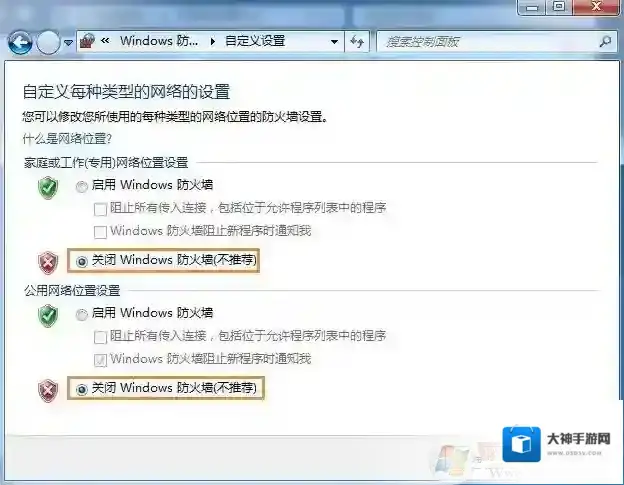Toggle notify checkbox under 家庭或工作 network

pos(100,232)
